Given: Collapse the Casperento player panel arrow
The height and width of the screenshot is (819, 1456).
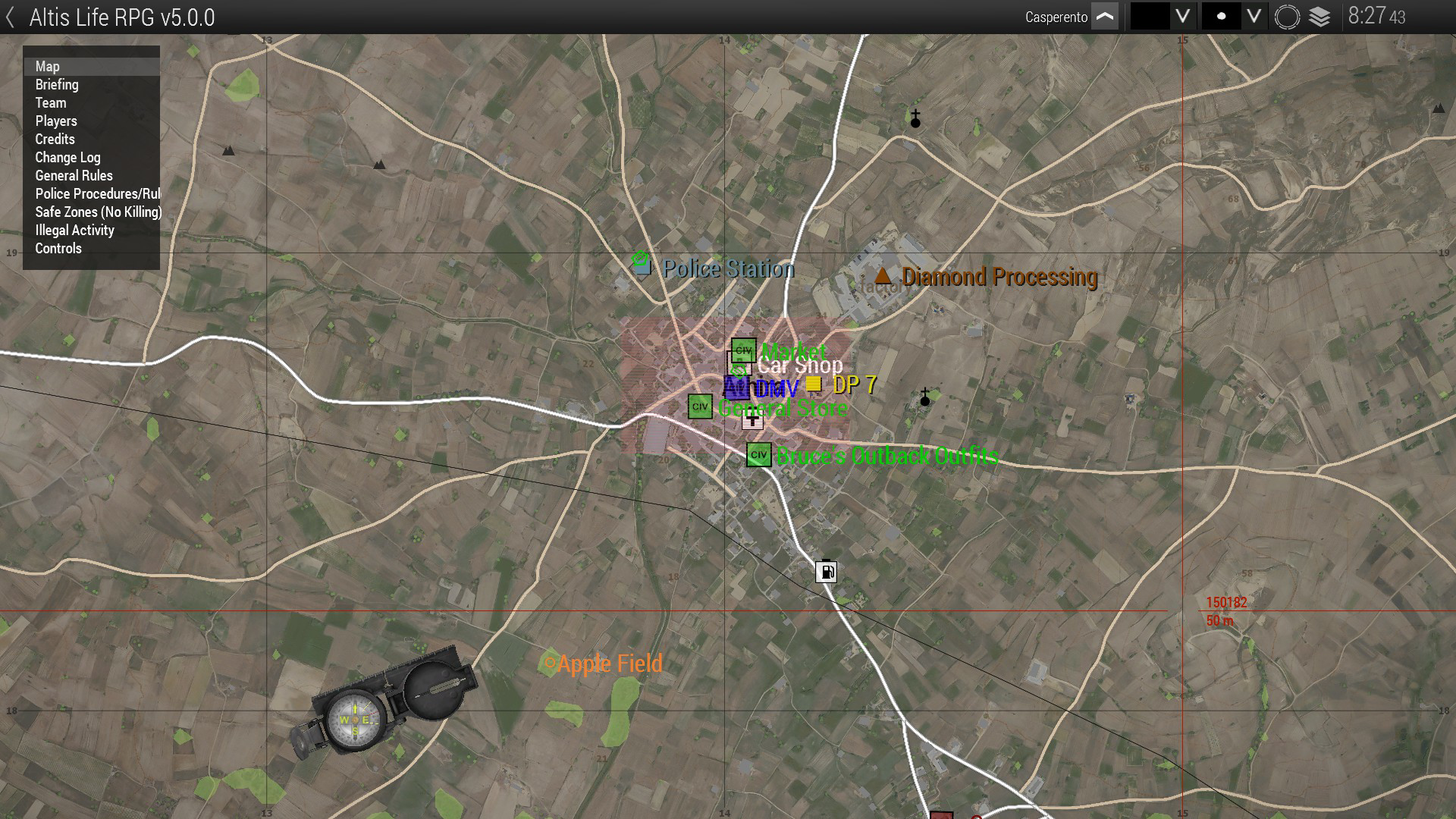Looking at the screenshot, I should pos(1105,17).
